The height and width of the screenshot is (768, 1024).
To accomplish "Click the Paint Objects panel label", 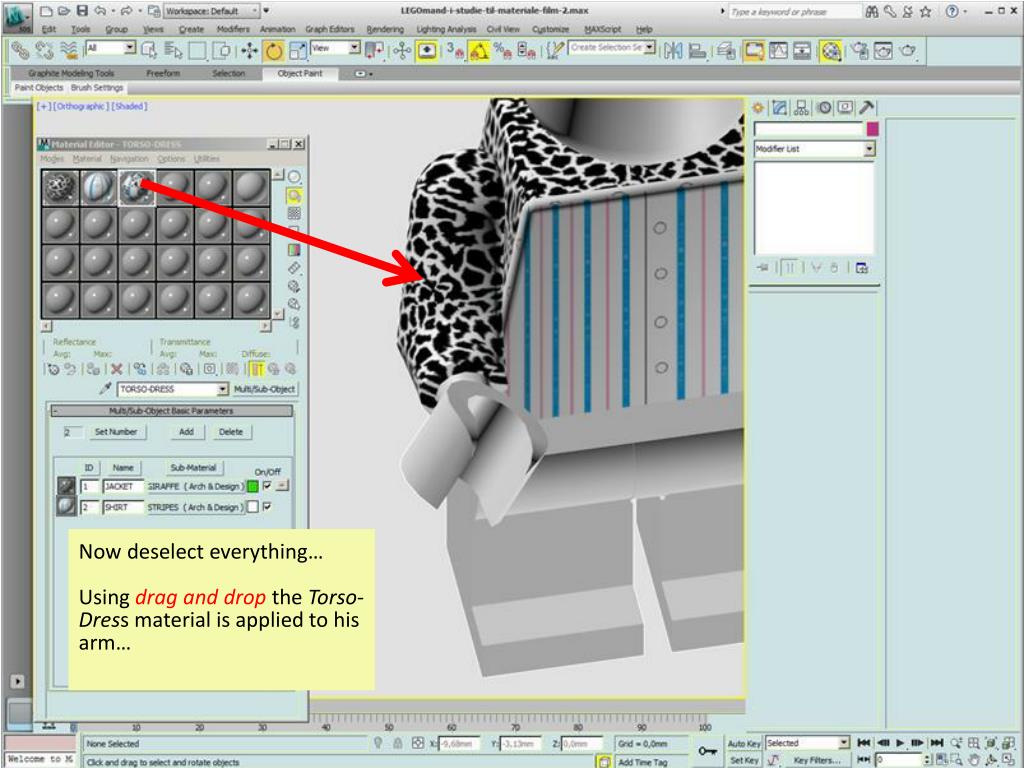I will [x=39, y=88].
